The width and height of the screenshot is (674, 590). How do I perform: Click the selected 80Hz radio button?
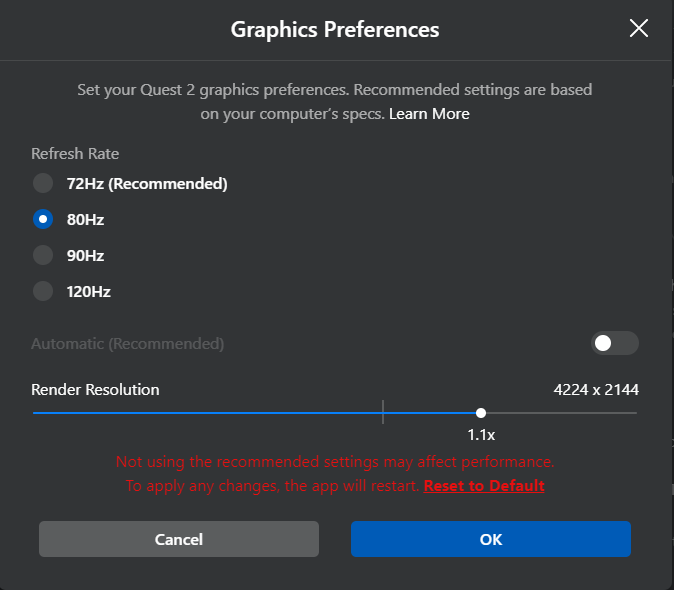click(43, 219)
